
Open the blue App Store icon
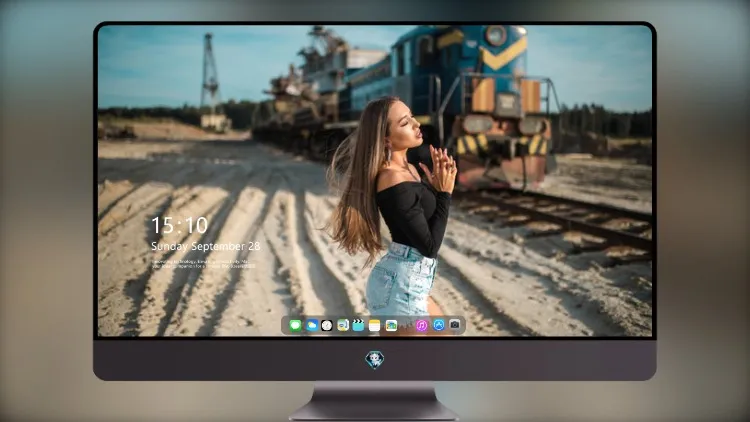(439, 325)
